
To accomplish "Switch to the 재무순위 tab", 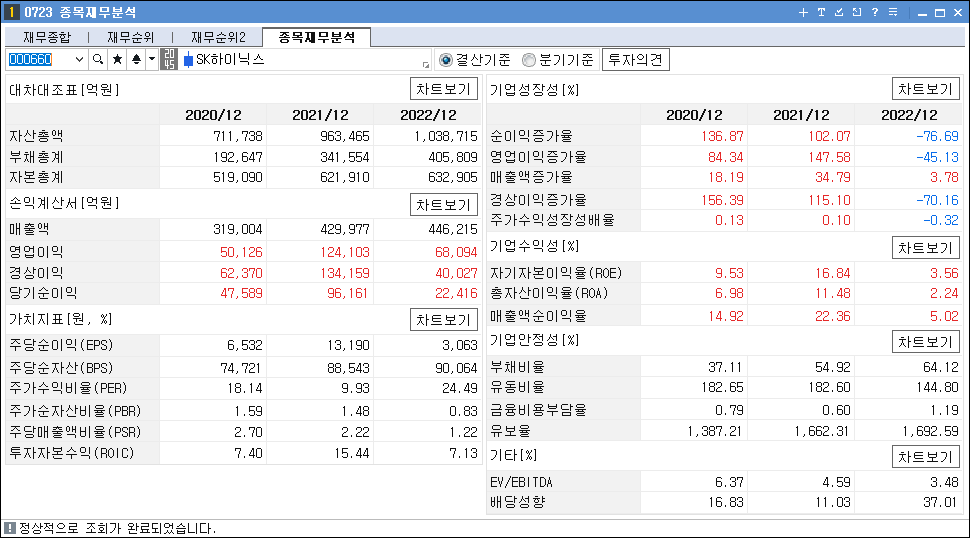I will (x=131, y=38).
